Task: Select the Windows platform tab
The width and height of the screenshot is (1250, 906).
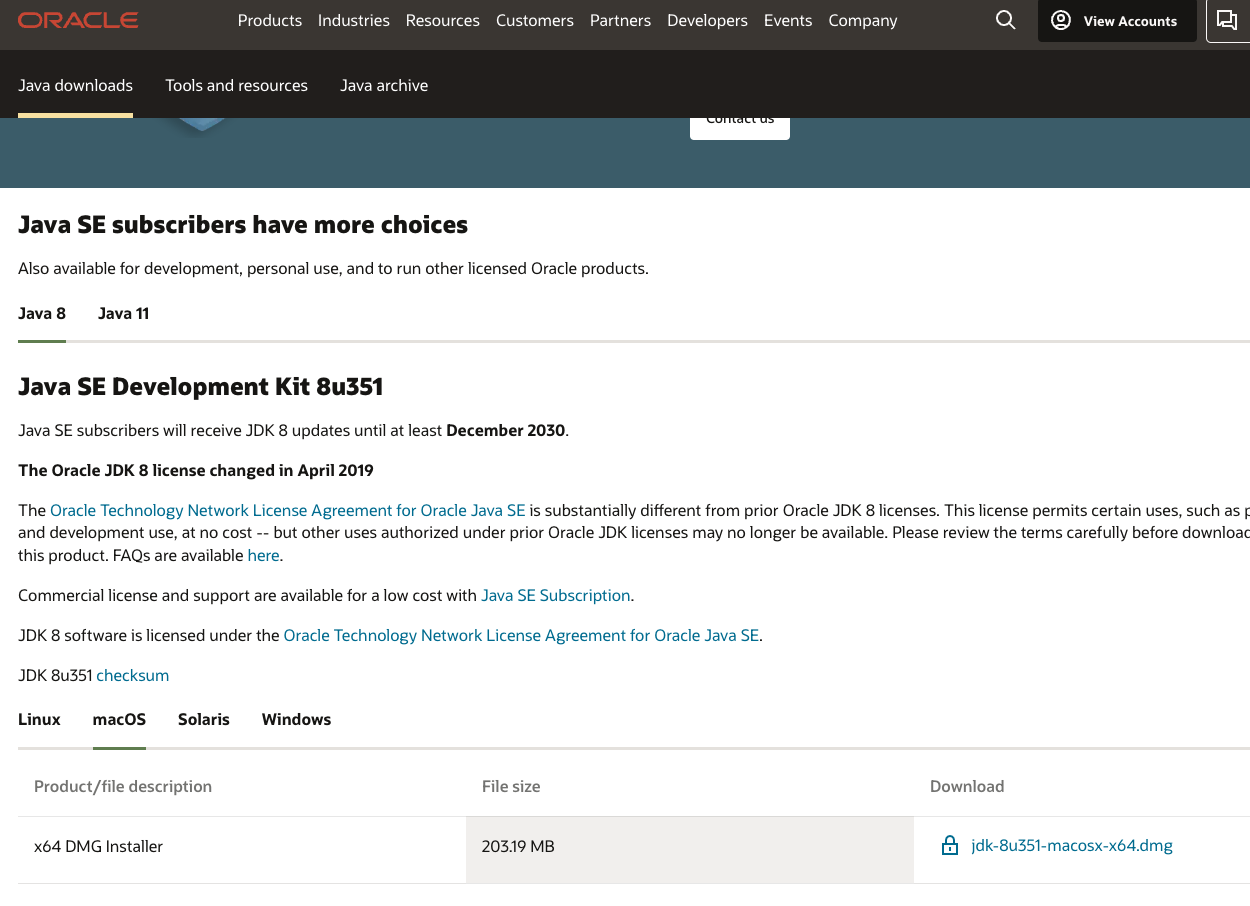Action: coord(296,720)
